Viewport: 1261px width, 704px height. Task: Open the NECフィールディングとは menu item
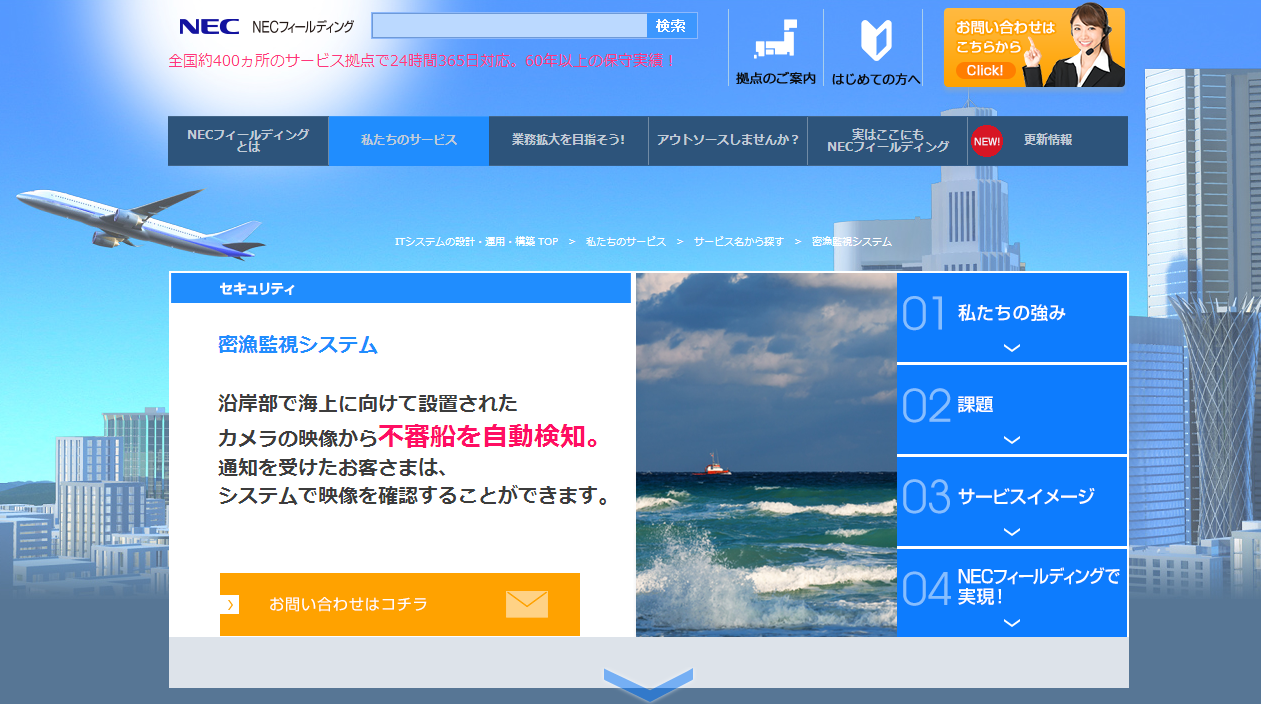248,140
